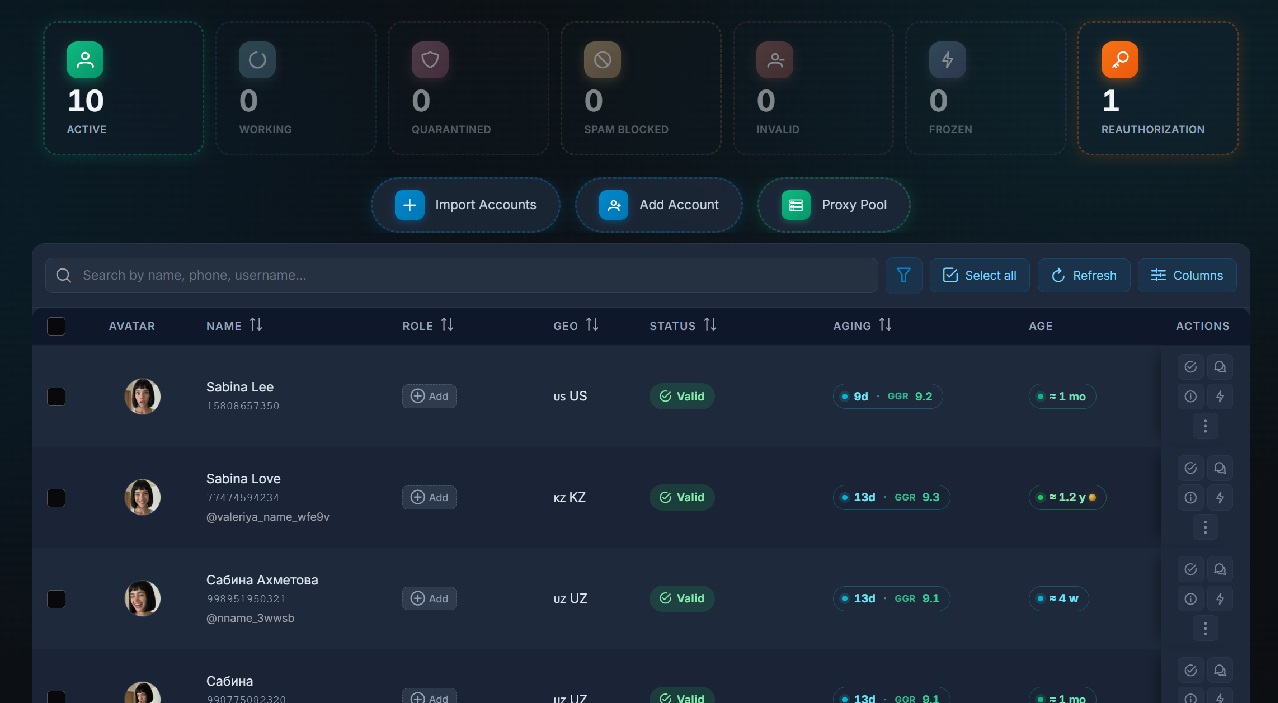
Task: Sort the table by Name column
Action: point(234,326)
